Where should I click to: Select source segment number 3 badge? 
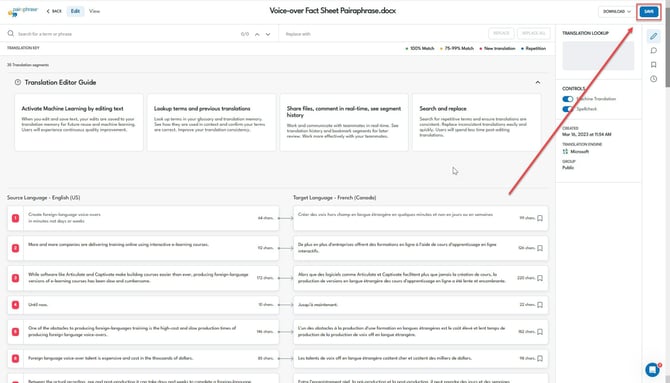click(x=15, y=278)
